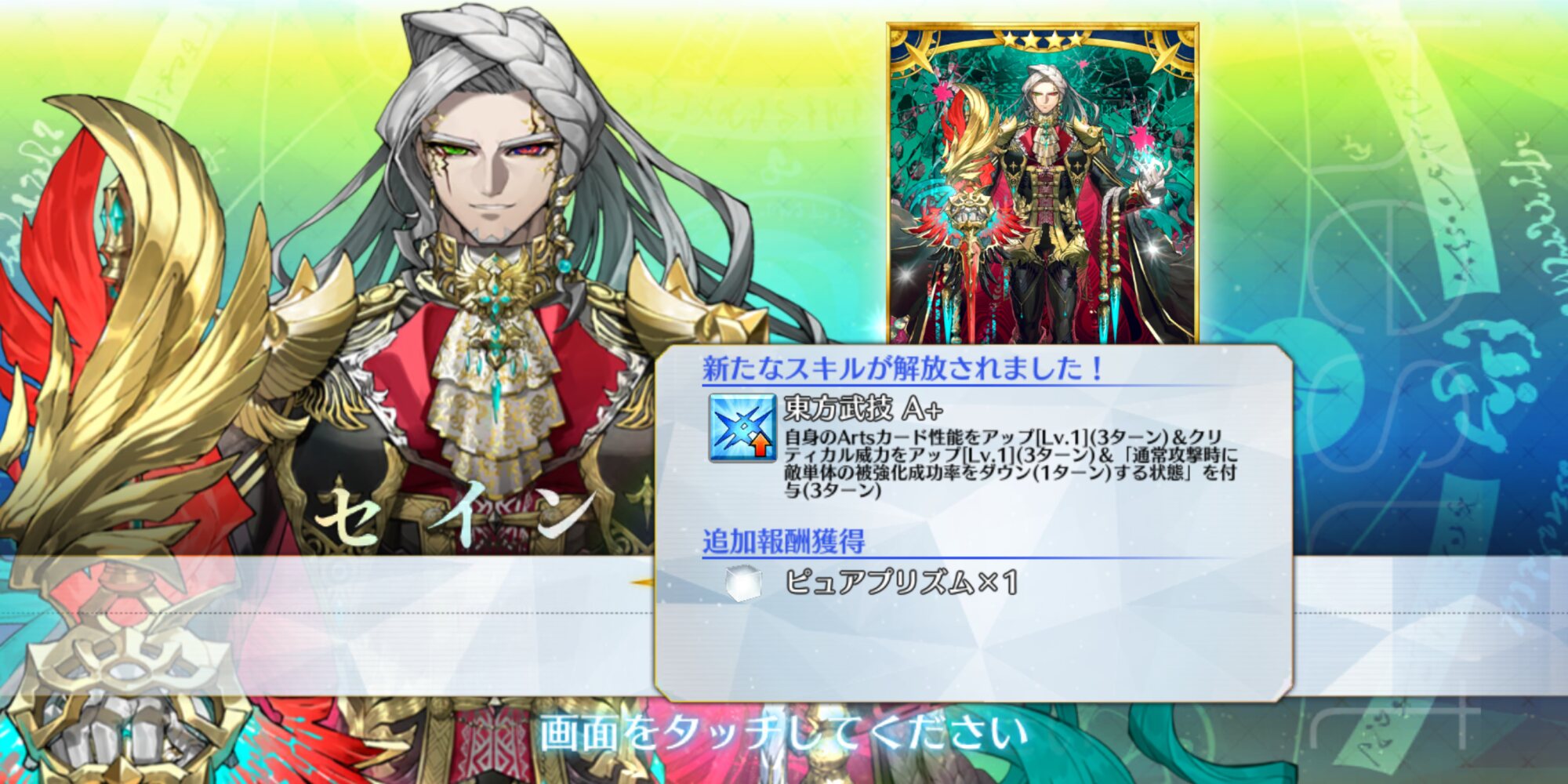
Task: Open the five-star servant card thumbnail
Action: [1043, 183]
